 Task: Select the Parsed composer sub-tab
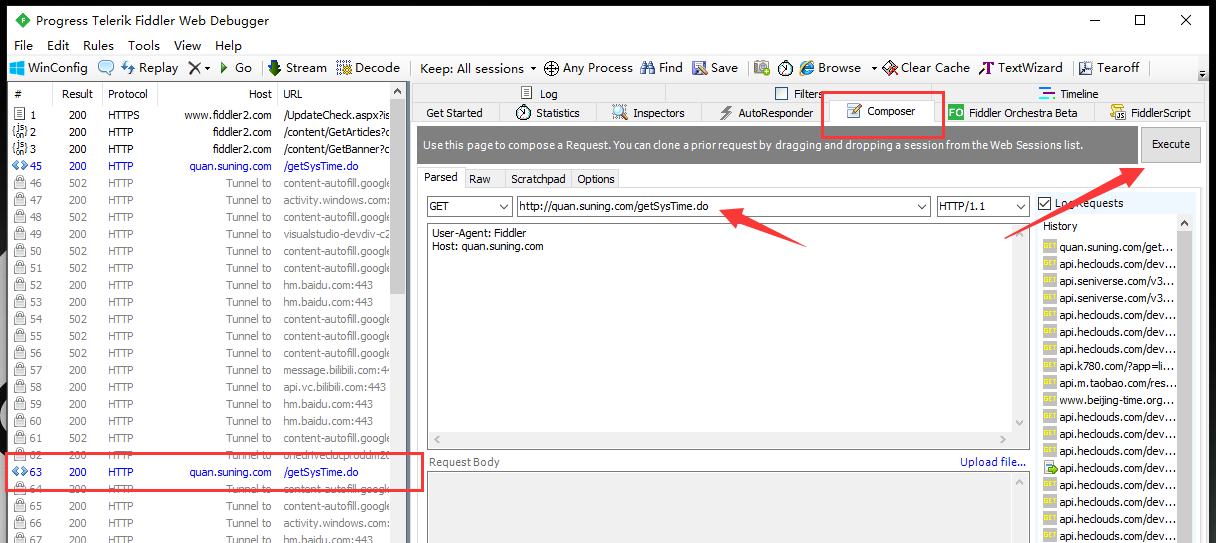click(x=440, y=177)
